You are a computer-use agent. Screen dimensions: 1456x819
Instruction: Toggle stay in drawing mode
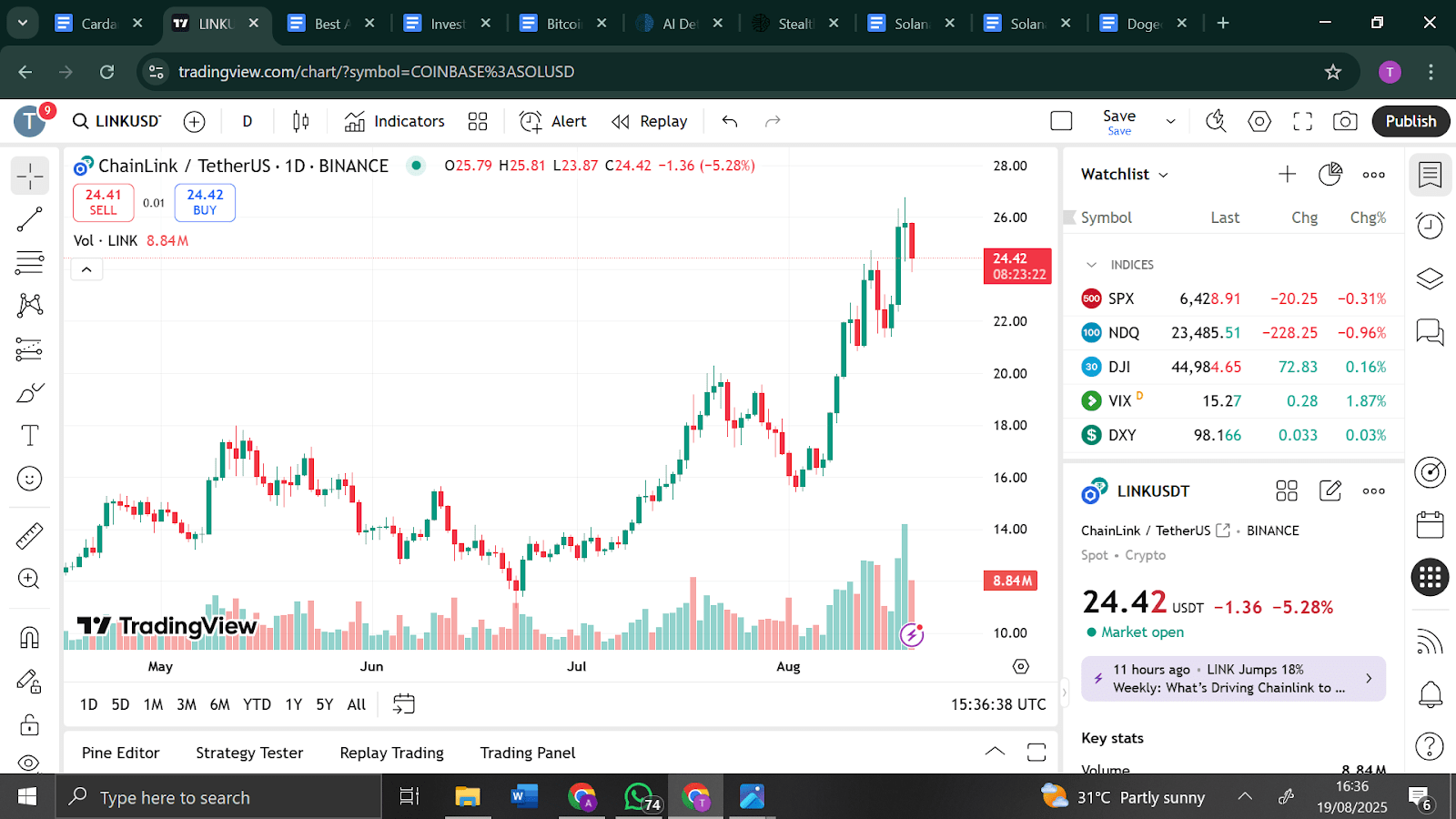pyautogui.click(x=30, y=681)
